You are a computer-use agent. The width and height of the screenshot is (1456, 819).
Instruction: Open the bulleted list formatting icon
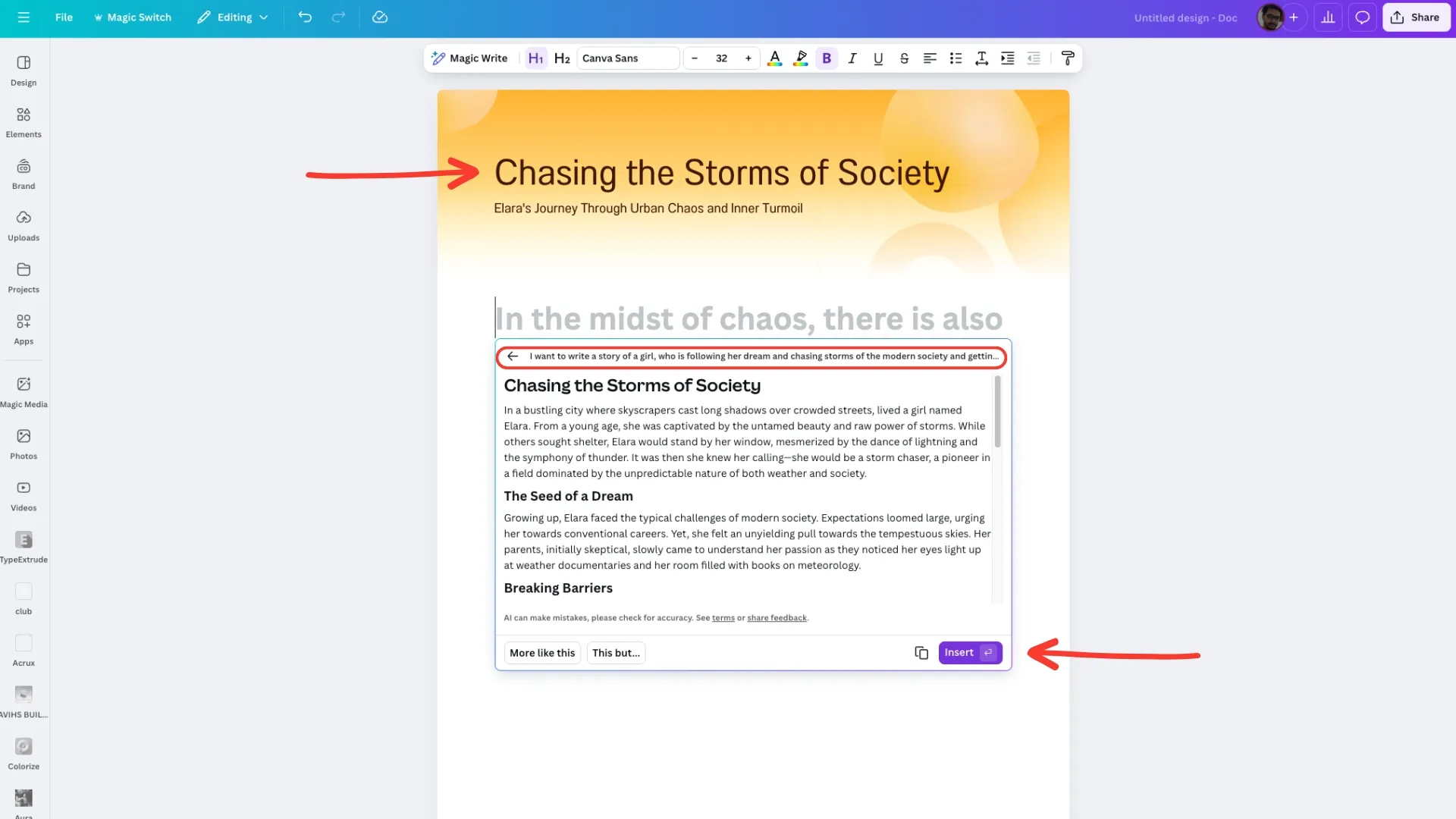pos(955,58)
